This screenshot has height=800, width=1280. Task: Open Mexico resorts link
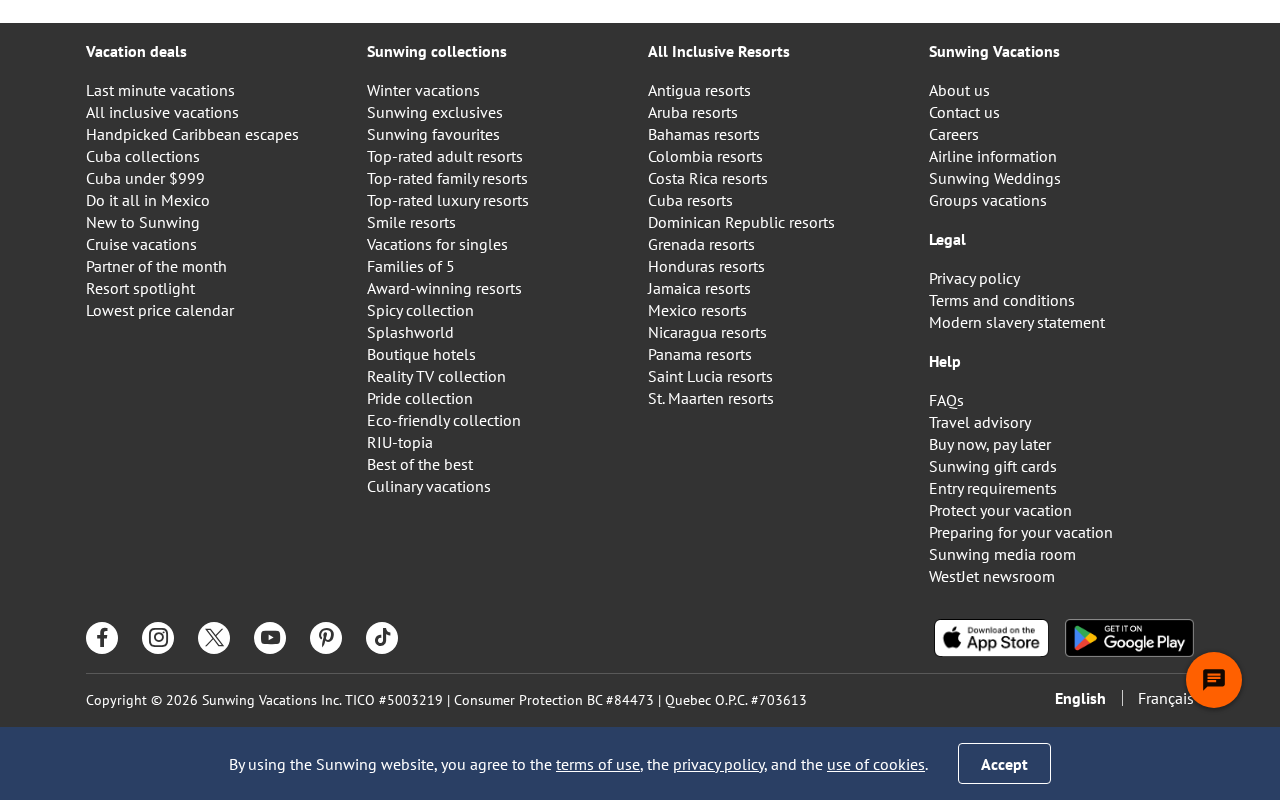(x=697, y=310)
